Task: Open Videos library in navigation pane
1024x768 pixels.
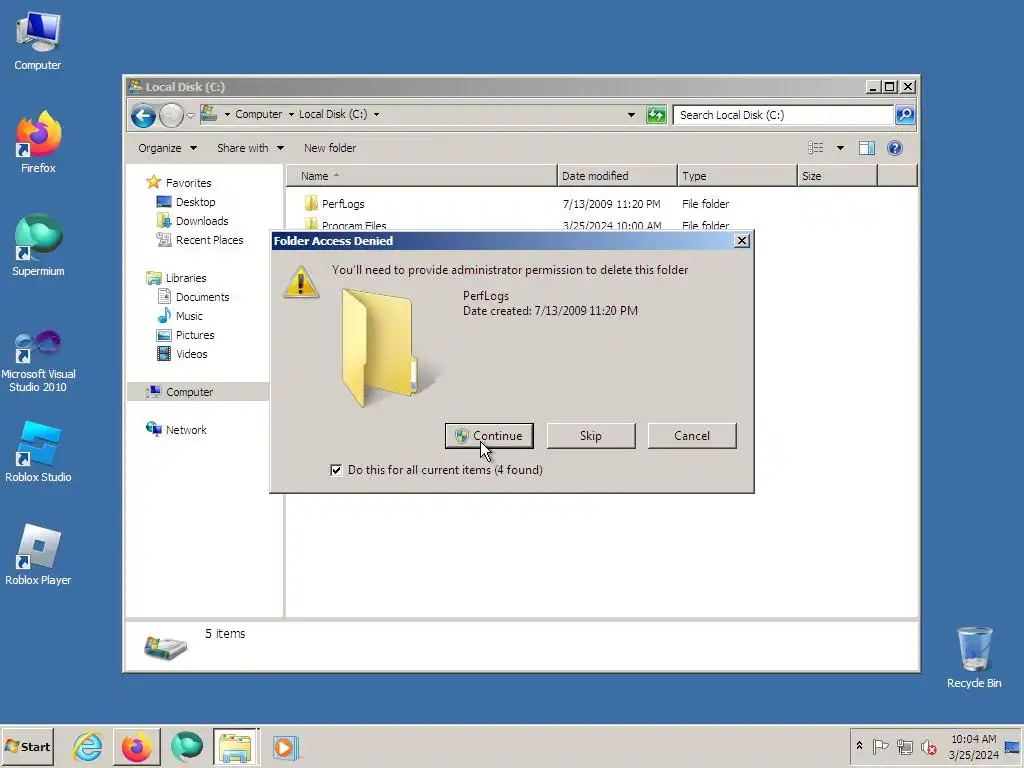Action: pos(191,354)
